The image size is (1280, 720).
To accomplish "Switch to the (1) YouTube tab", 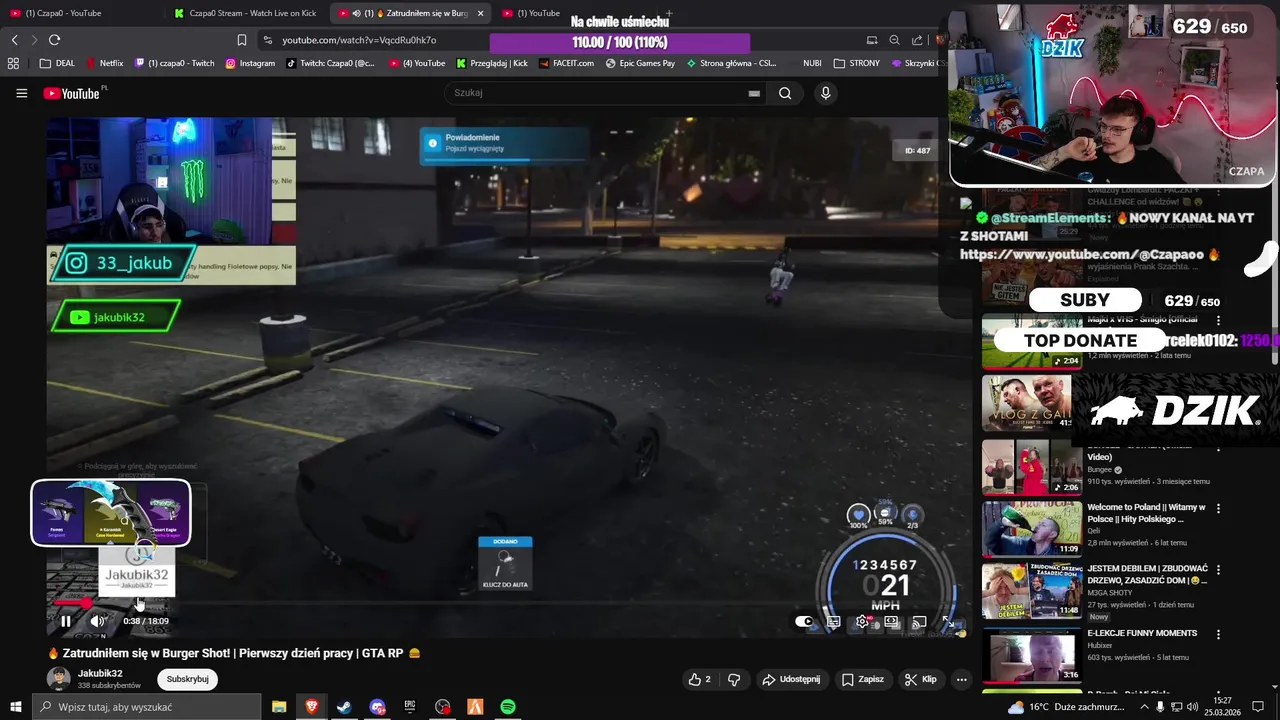I will click(x=530, y=13).
